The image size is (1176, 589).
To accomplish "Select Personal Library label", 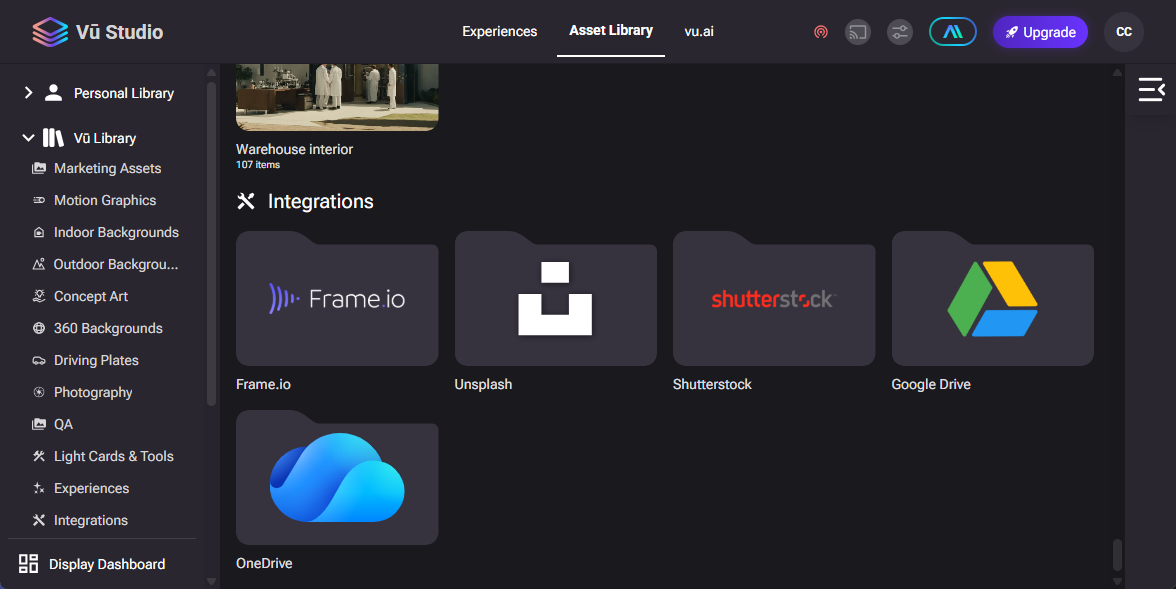I will tap(124, 93).
